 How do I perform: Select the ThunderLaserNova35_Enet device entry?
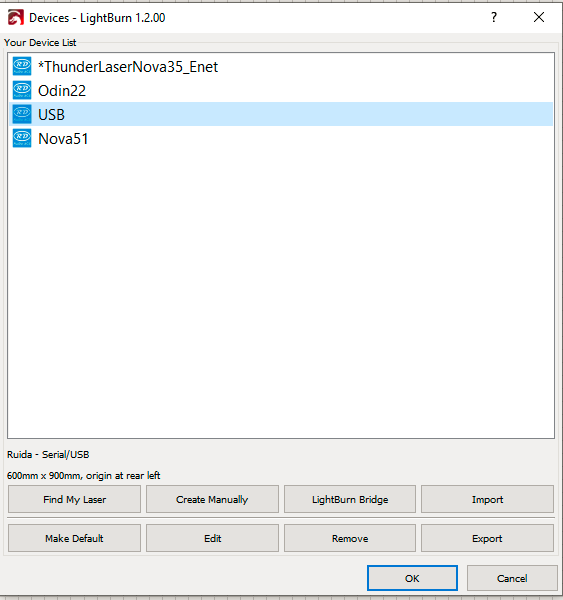click(x=281, y=67)
